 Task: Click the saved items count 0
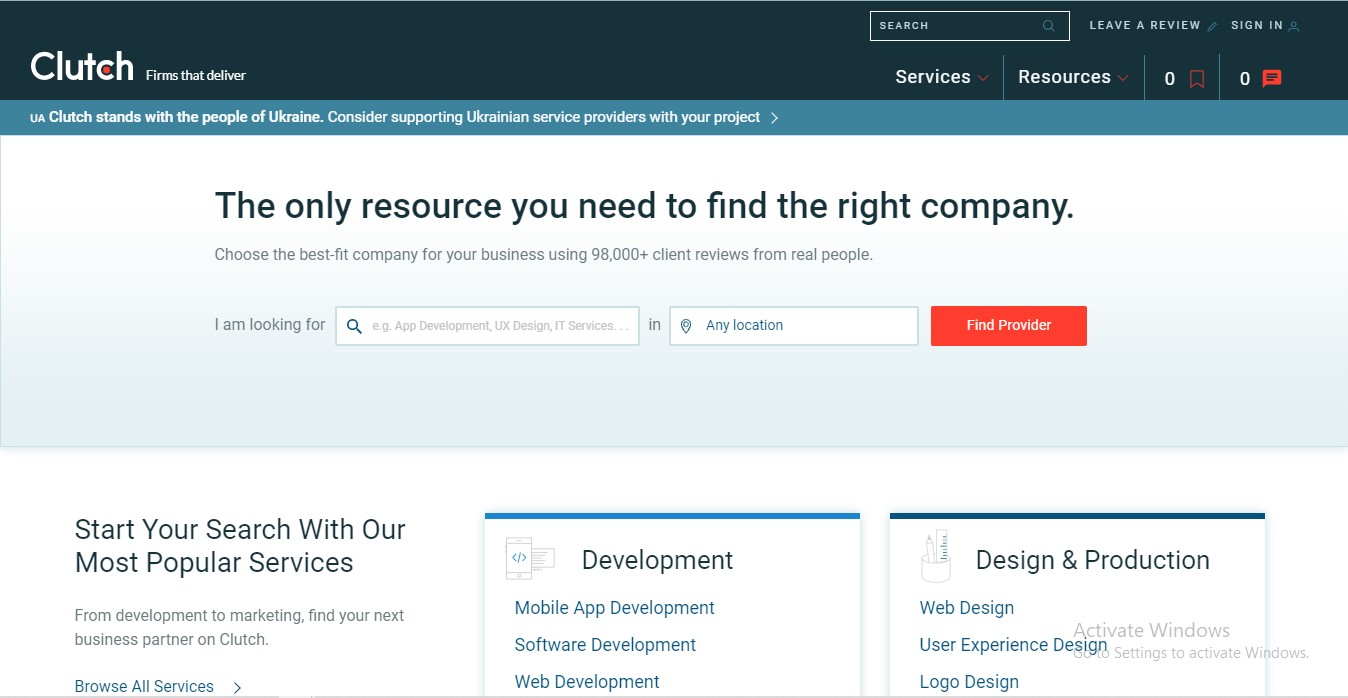point(1170,79)
